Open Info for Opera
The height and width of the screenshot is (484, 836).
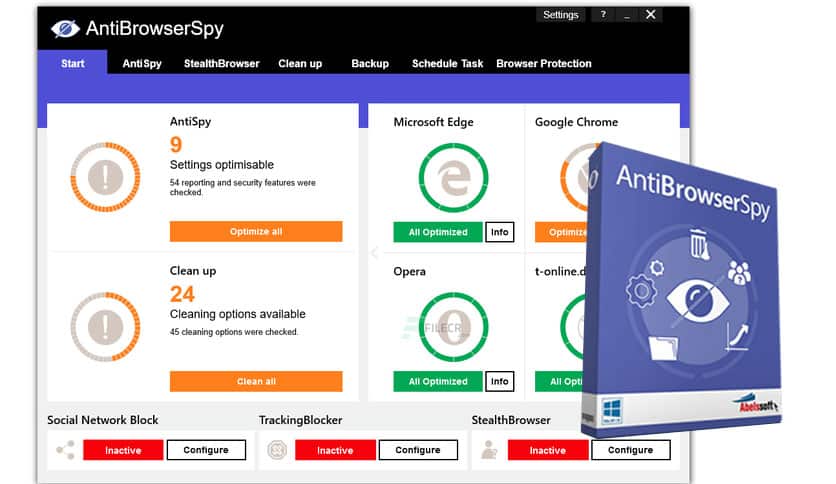click(500, 381)
